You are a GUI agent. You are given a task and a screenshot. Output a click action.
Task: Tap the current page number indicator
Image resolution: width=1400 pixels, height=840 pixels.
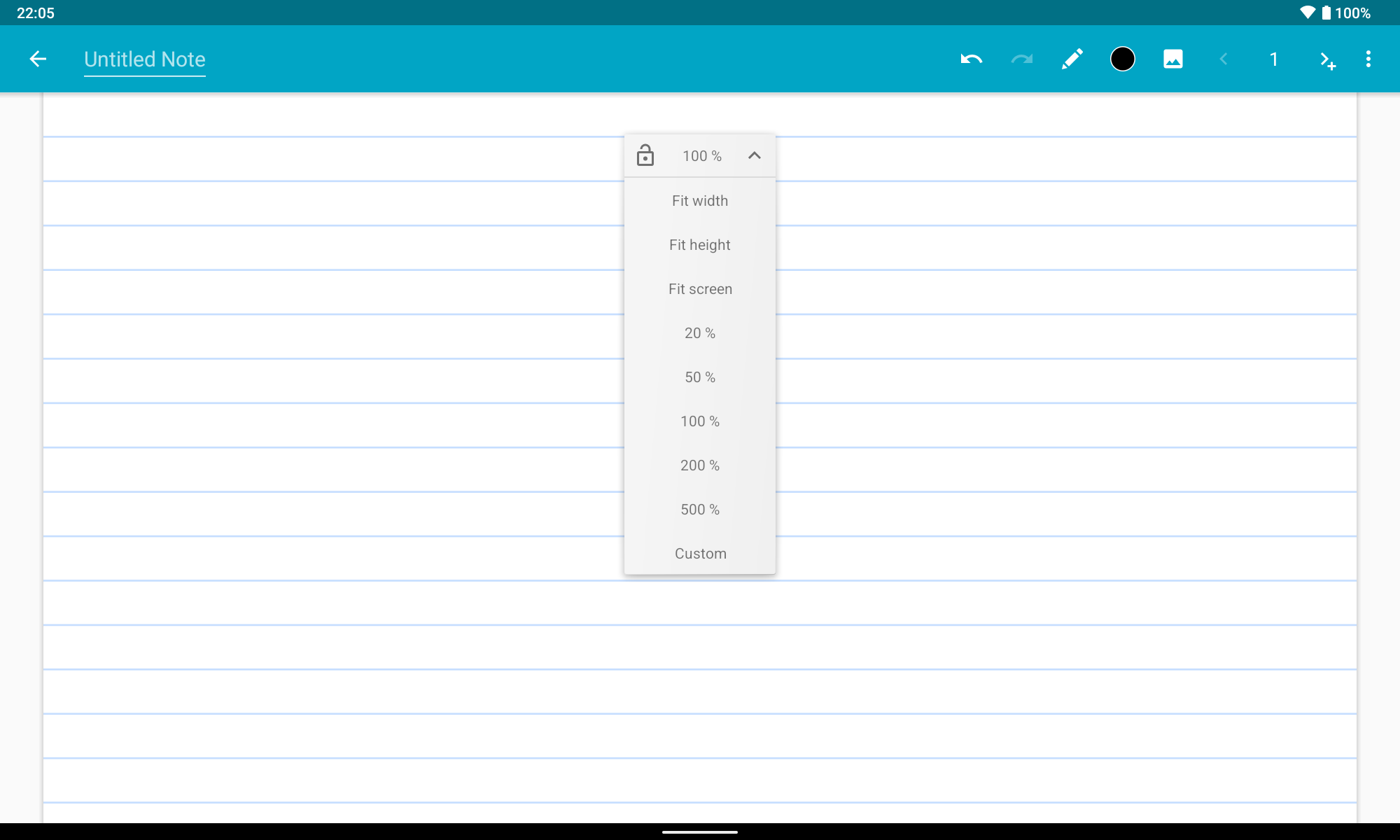click(x=1273, y=59)
